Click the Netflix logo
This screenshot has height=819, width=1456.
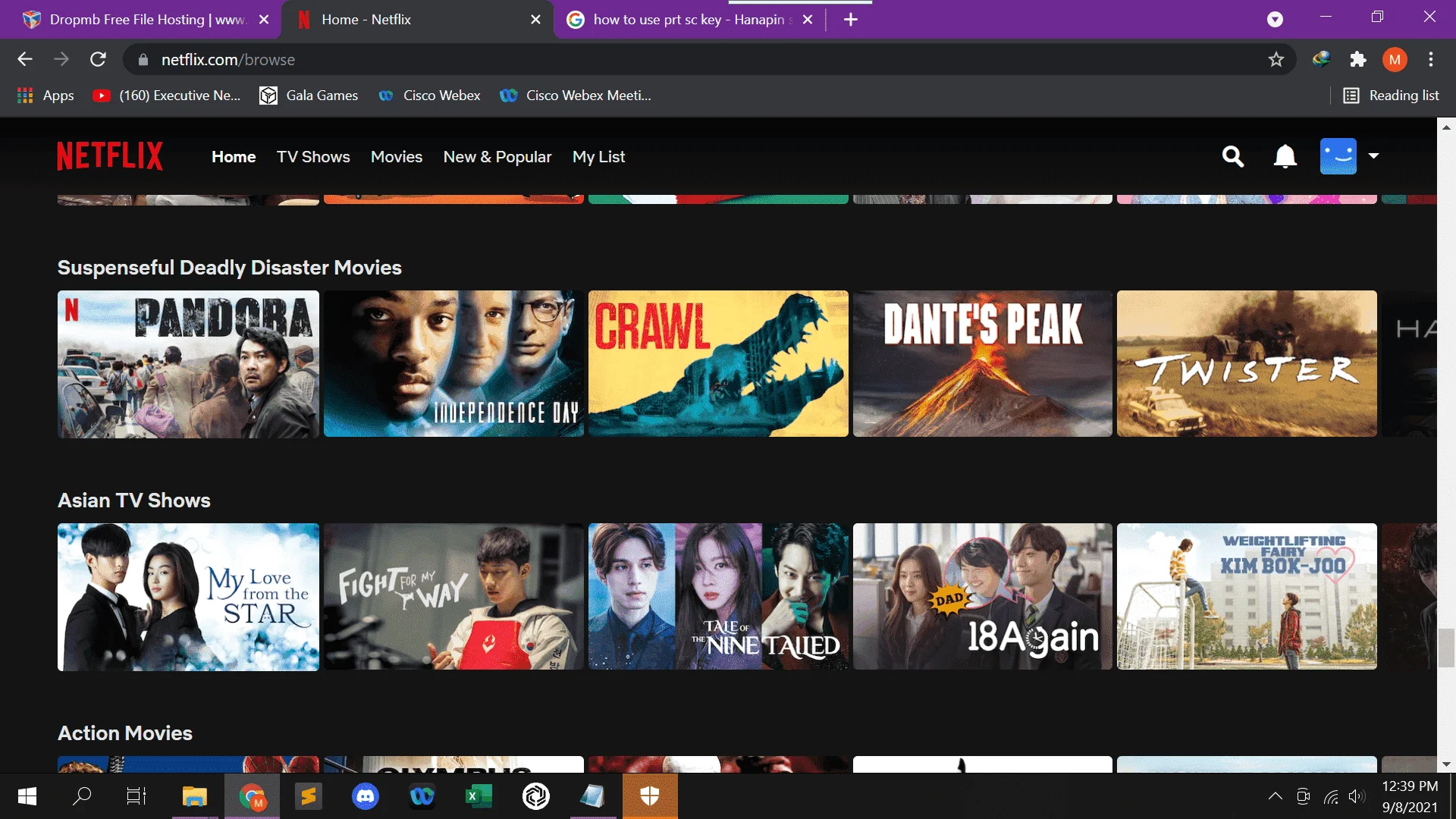110,156
